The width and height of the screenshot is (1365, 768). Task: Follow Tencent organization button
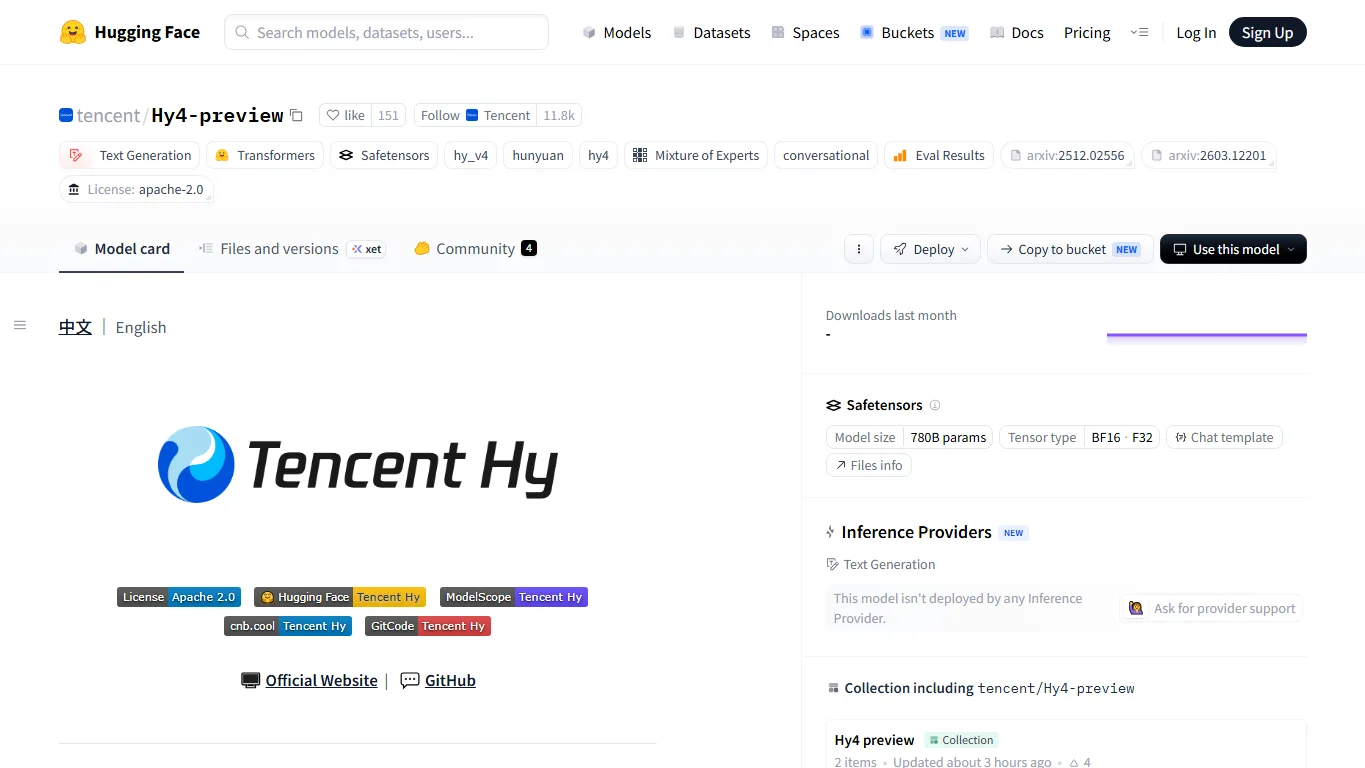tap(476, 115)
